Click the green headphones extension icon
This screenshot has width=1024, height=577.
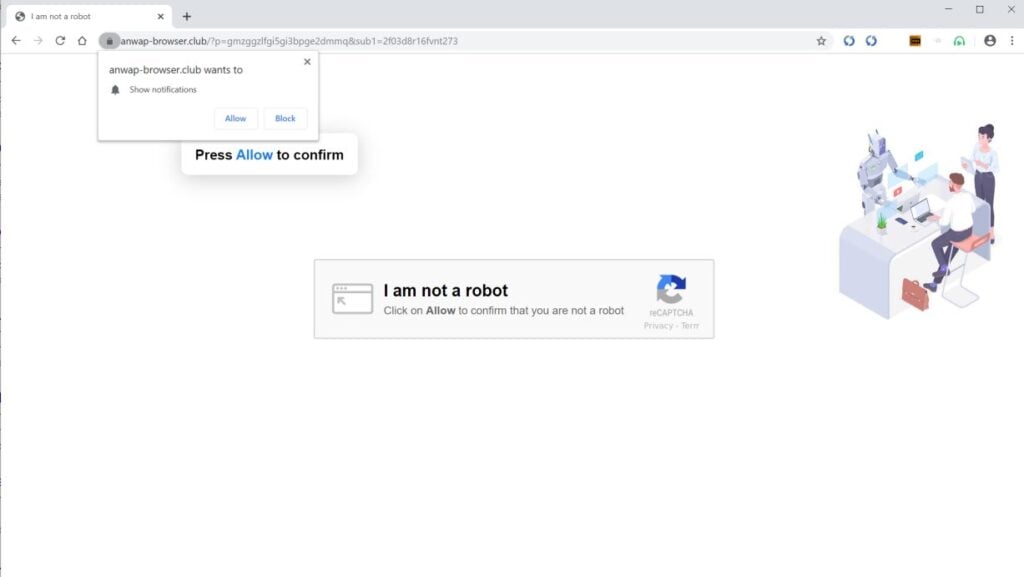960,41
